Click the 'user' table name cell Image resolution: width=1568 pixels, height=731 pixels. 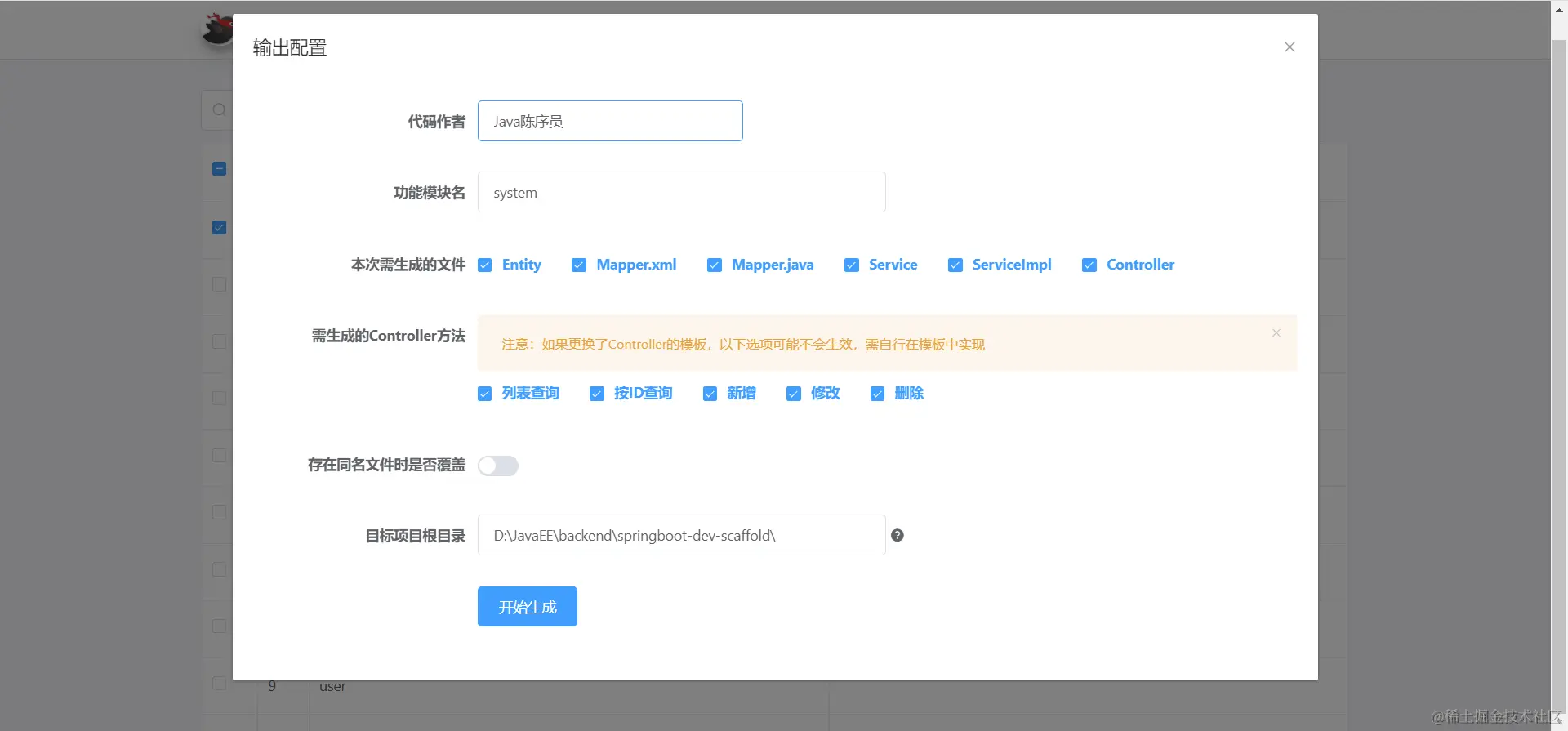click(332, 687)
